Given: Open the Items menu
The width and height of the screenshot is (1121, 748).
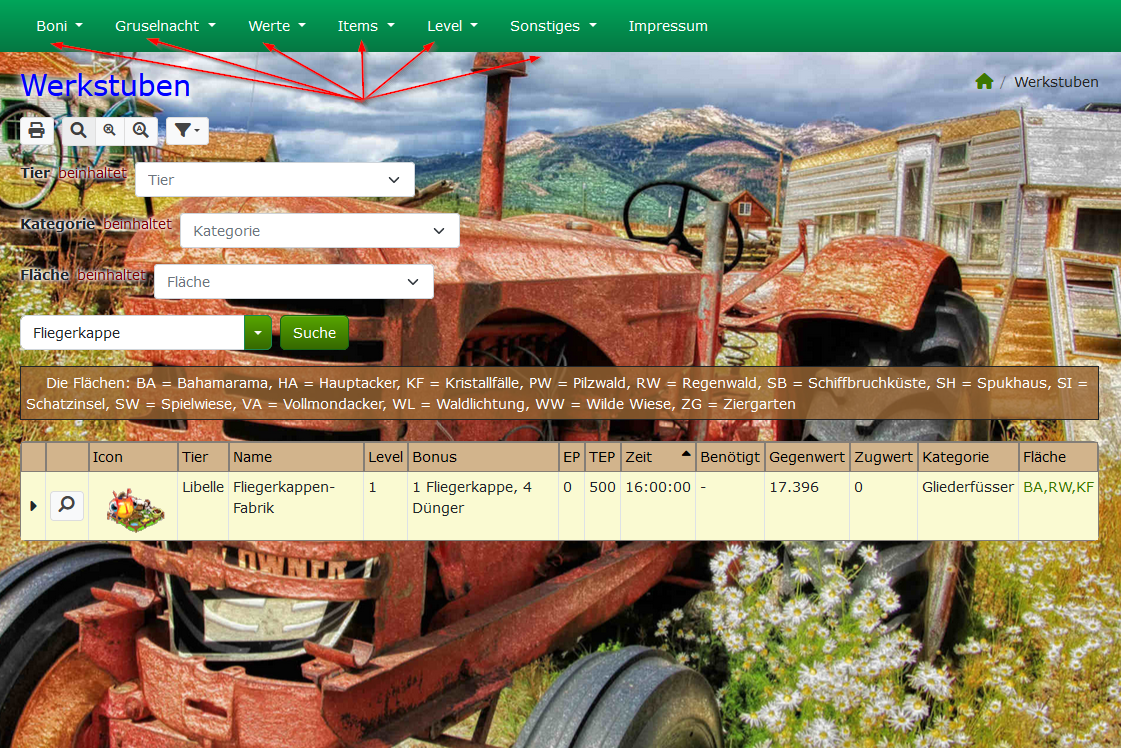Looking at the screenshot, I should pyautogui.click(x=366, y=26).
